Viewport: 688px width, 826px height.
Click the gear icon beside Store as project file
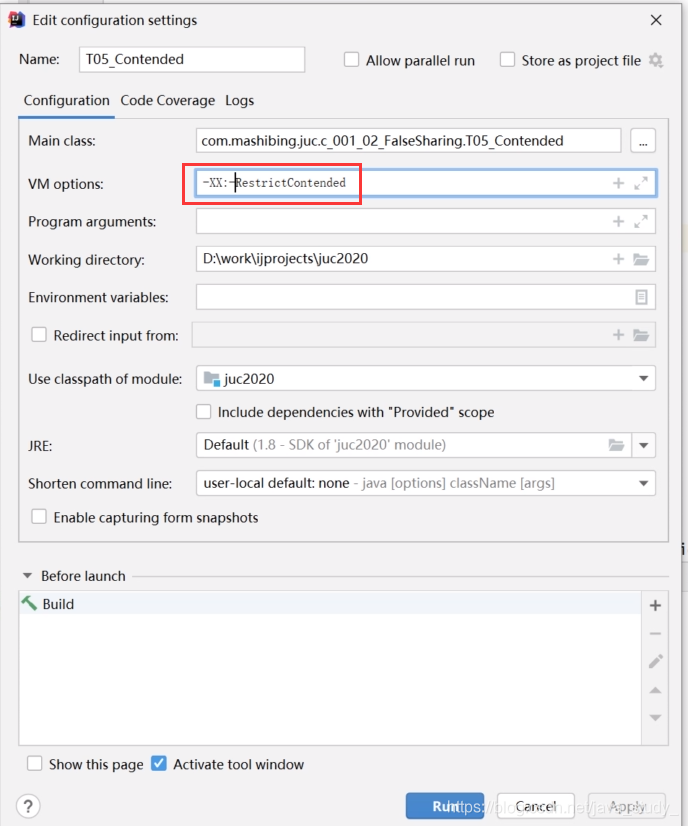click(x=656, y=60)
